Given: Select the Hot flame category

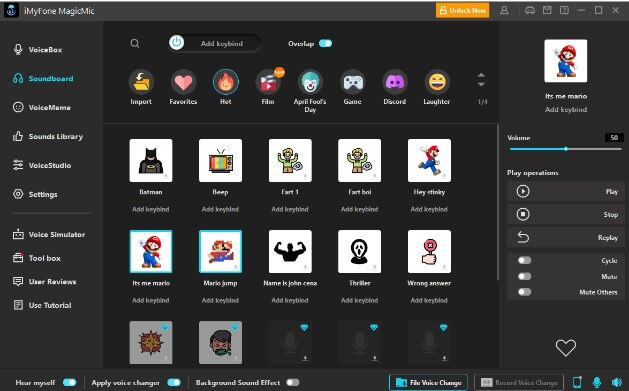Looking at the screenshot, I should (x=225, y=82).
